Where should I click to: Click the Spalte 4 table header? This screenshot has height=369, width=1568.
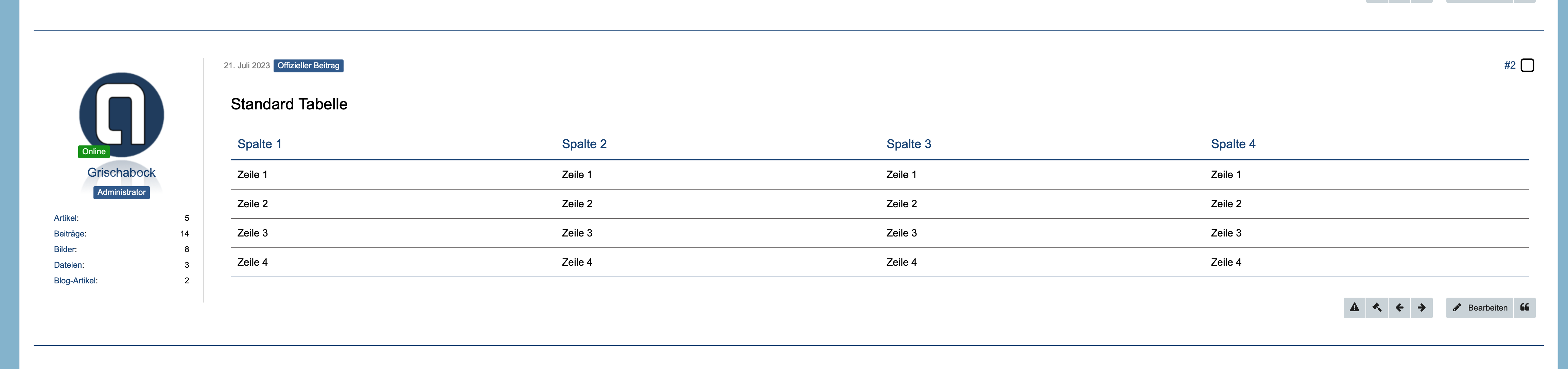(1233, 144)
